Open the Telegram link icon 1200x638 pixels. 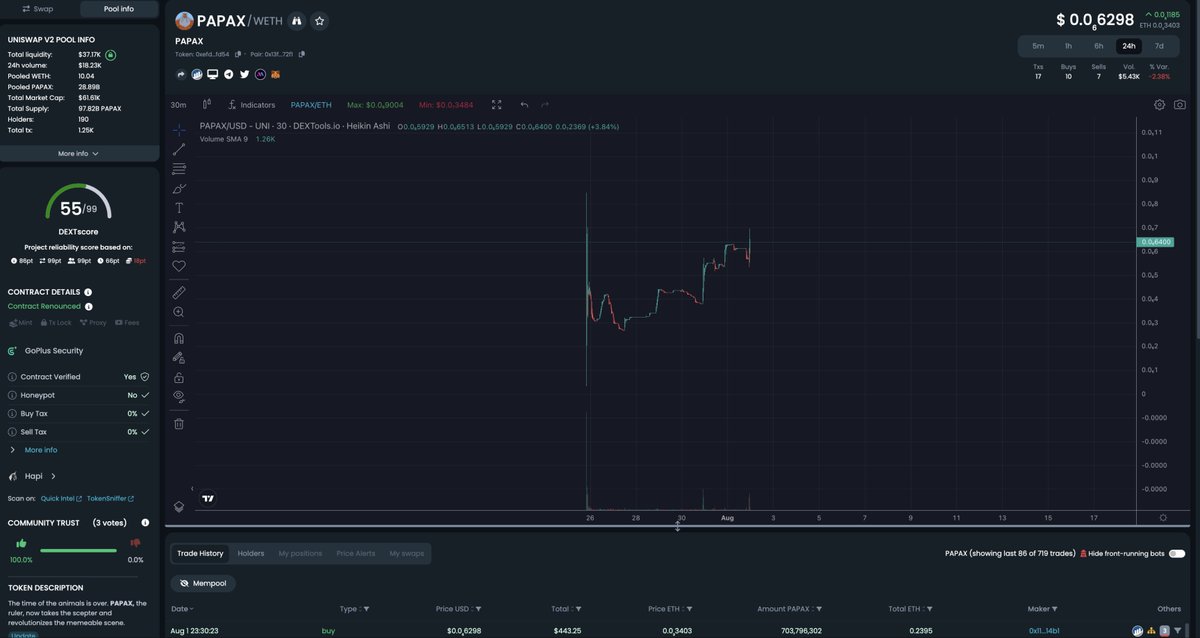(229, 74)
